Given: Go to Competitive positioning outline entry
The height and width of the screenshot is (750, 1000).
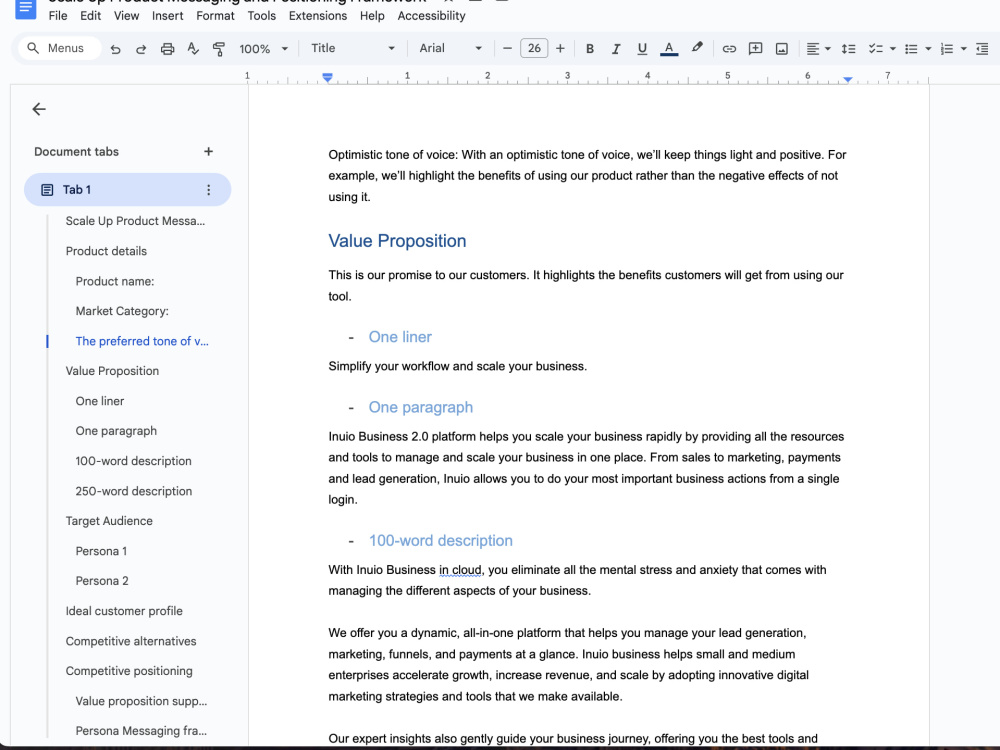Looking at the screenshot, I should point(129,671).
